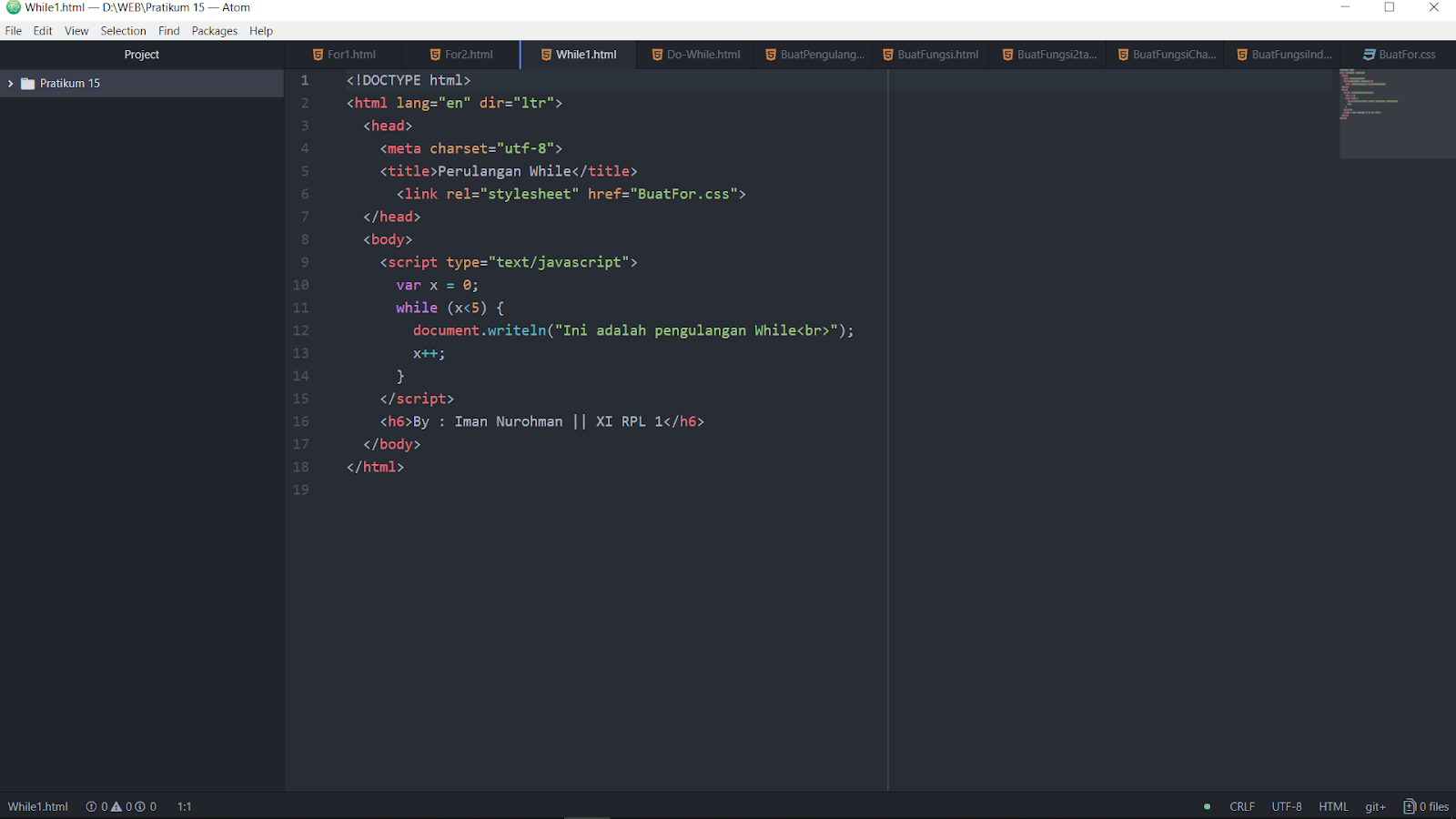Open the Selection menu

pos(124,30)
